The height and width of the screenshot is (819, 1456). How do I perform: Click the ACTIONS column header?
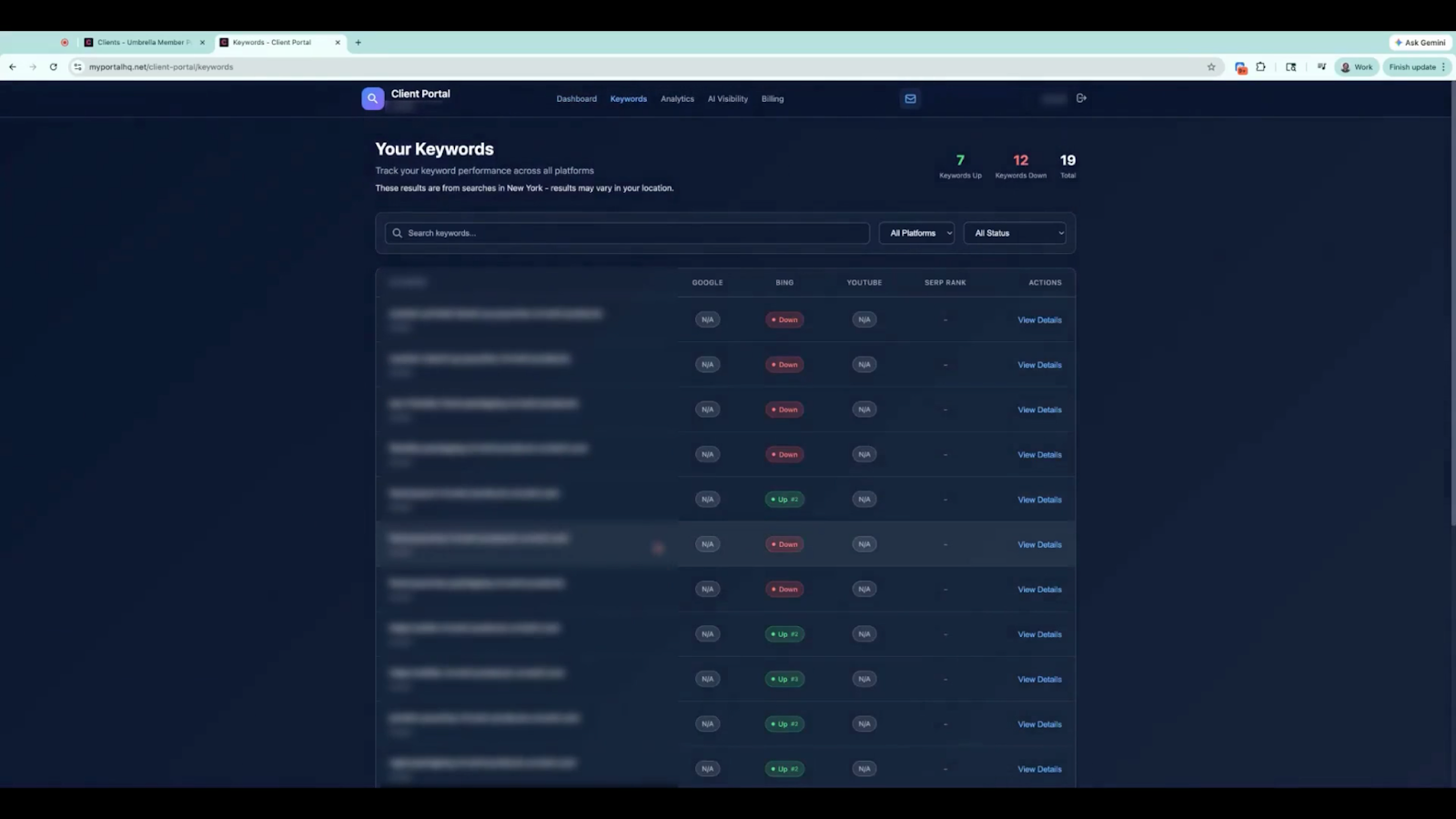tap(1045, 282)
